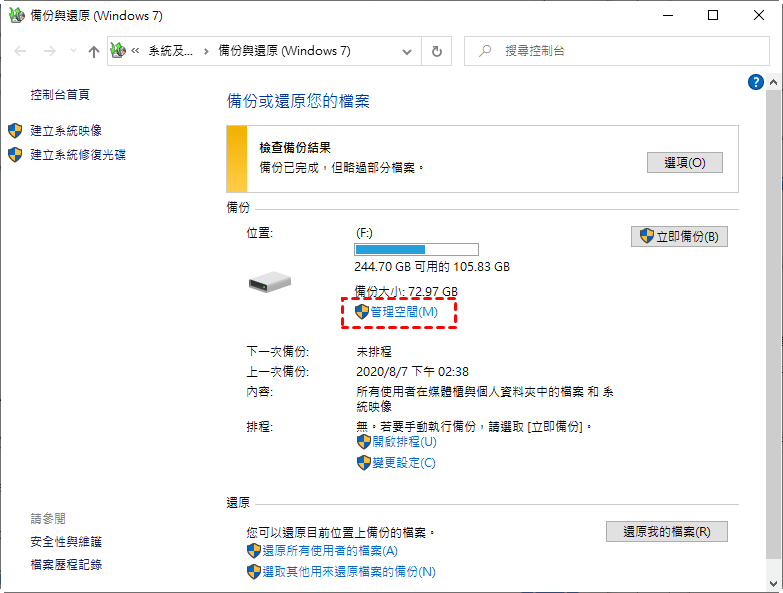This screenshot has width=783, height=593.
Task: Click the shield icon next to 還原所有使用者的檔案(A)
Action: [x=254, y=551]
